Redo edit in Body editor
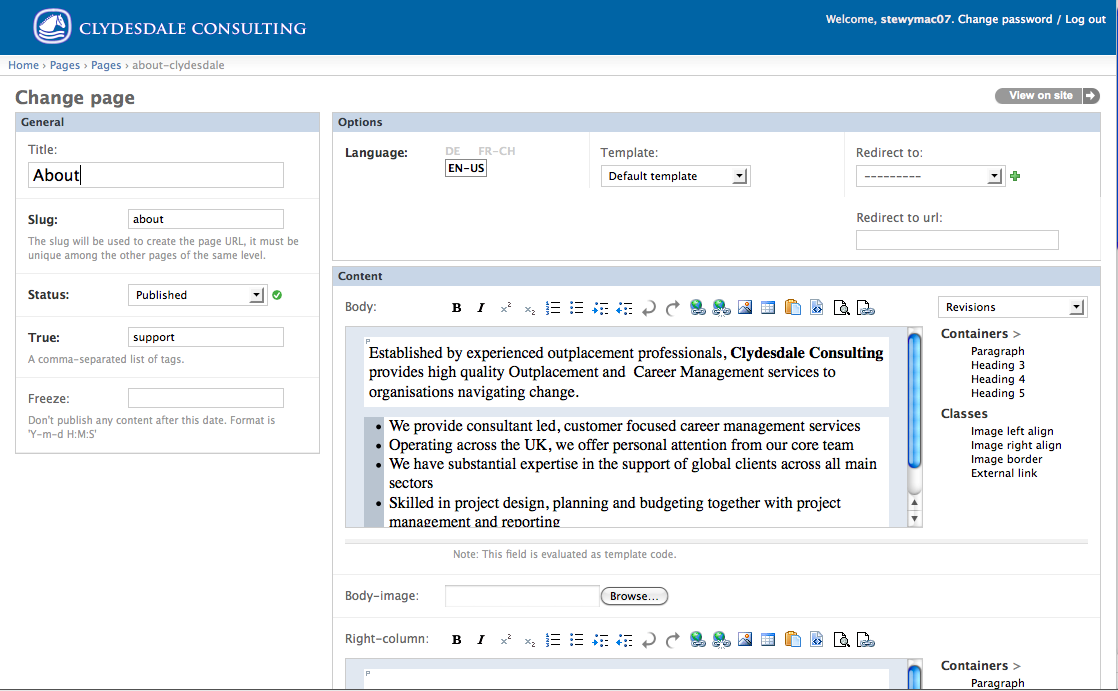Image resolution: width=1118 pixels, height=691 pixels. pos(672,308)
